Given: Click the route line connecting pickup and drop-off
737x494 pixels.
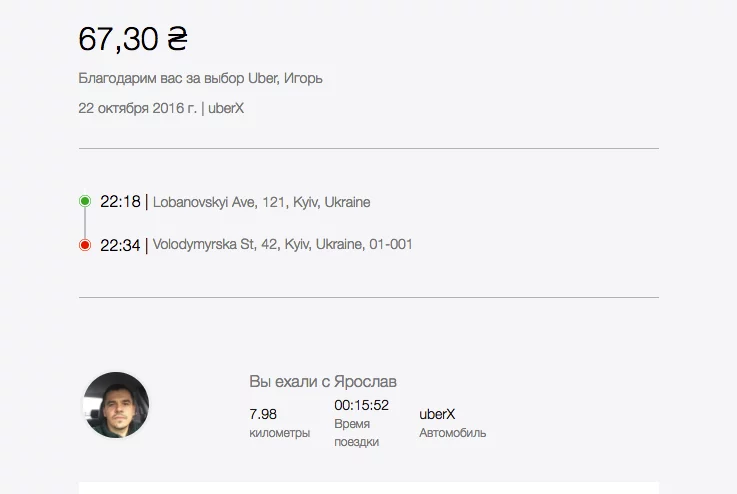Looking at the screenshot, I should (85, 223).
